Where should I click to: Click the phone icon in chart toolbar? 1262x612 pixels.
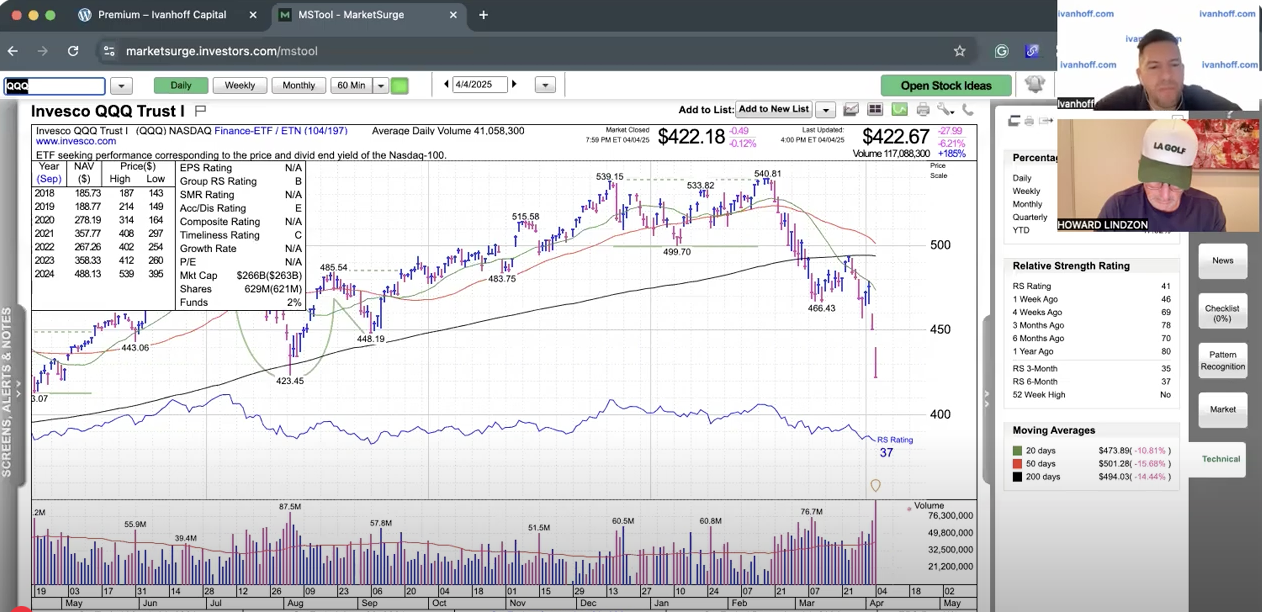tap(968, 110)
